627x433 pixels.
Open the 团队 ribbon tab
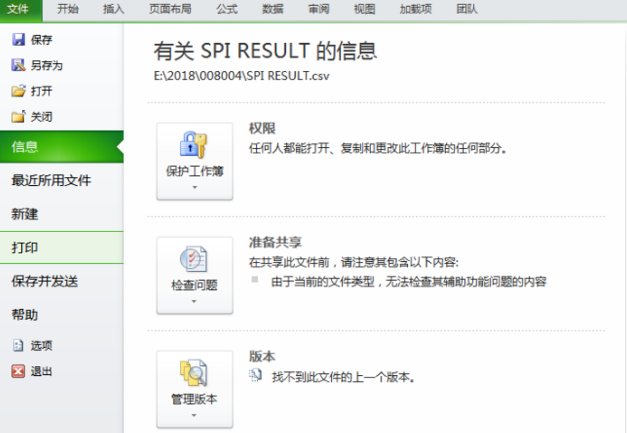coord(467,9)
